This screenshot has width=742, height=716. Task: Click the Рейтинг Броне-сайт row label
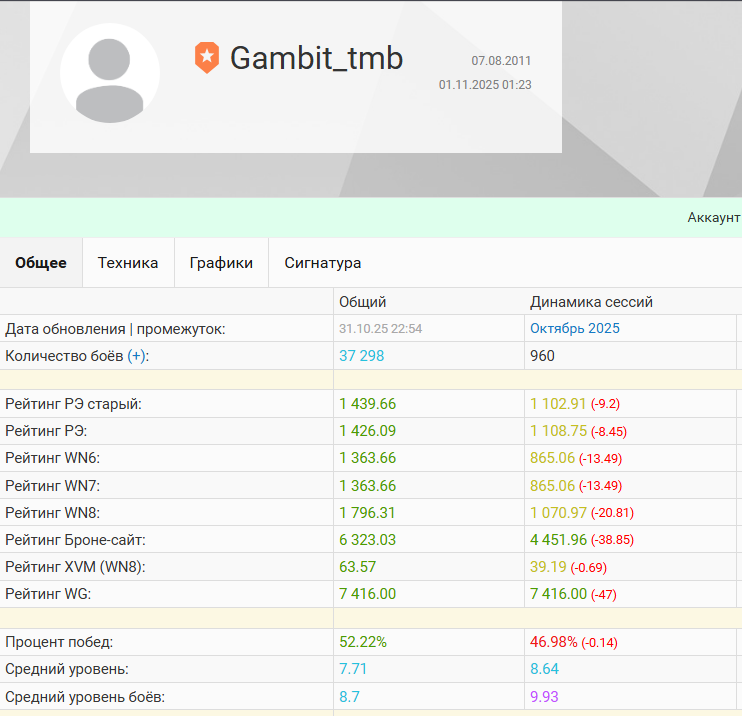tap(75, 540)
